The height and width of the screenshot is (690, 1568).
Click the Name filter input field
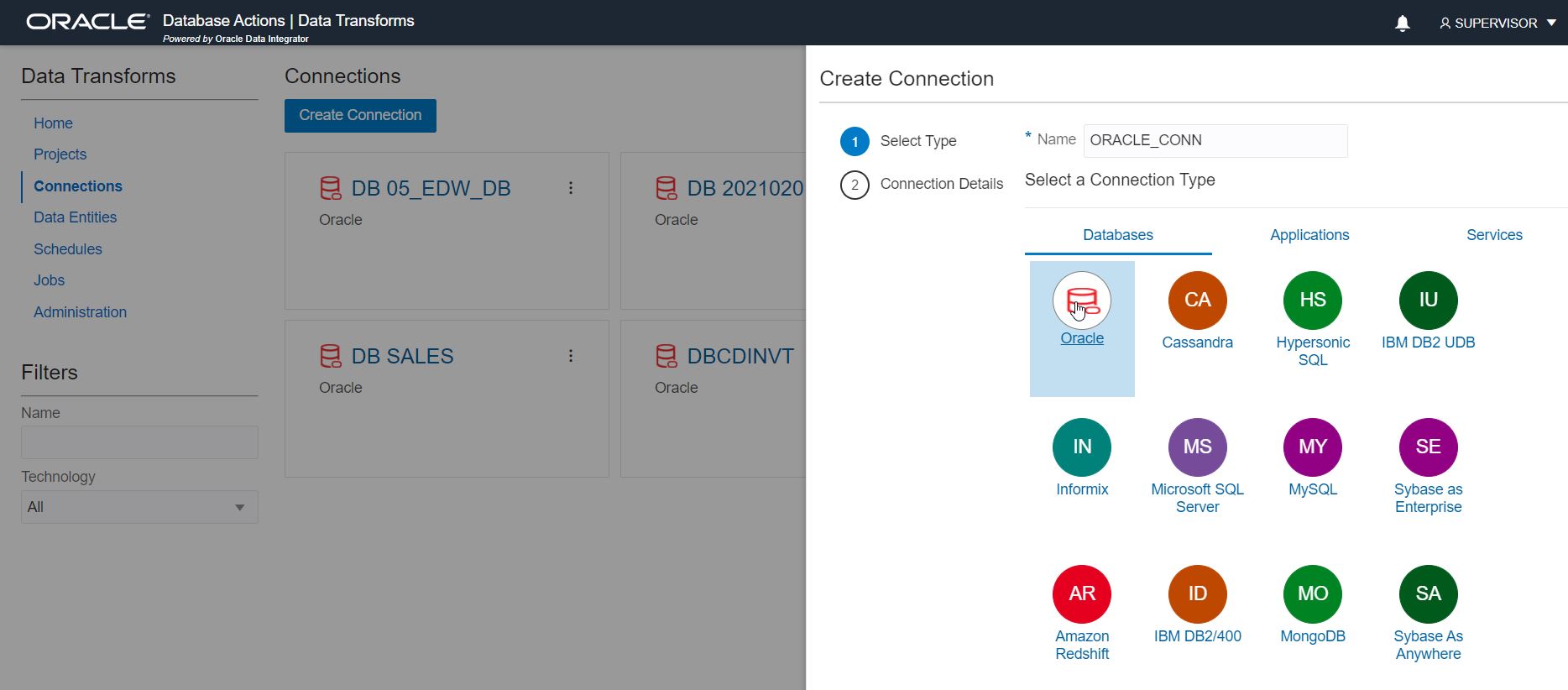[139, 442]
